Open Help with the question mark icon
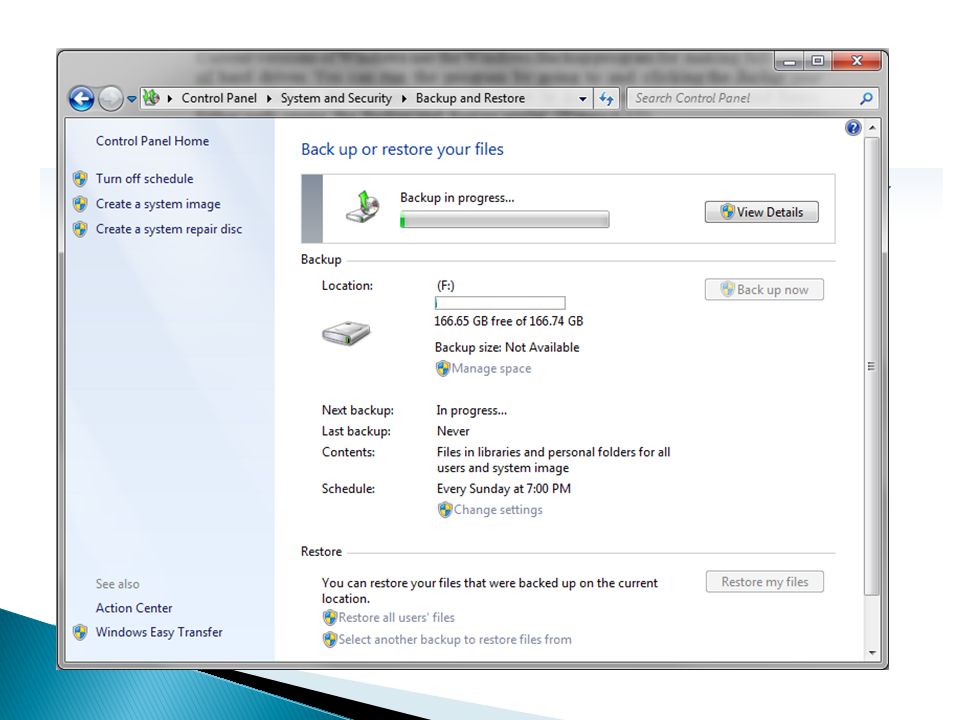 (x=853, y=127)
